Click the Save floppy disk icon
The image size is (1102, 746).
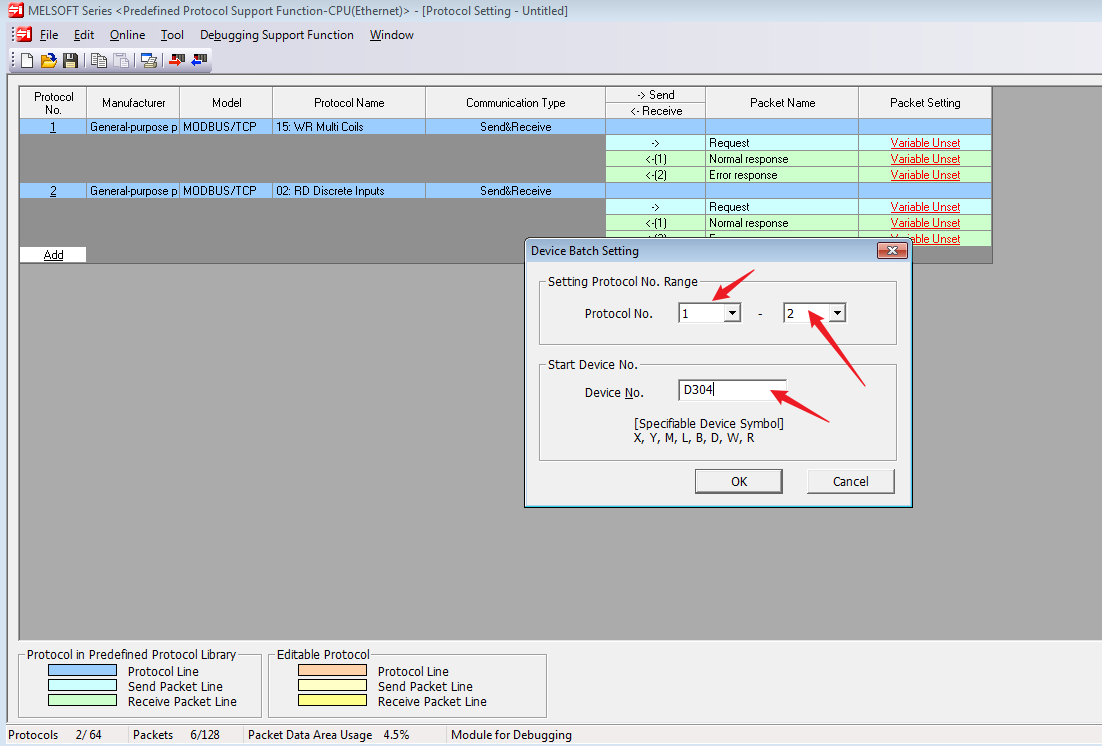pyautogui.click(x=70, y=61)
